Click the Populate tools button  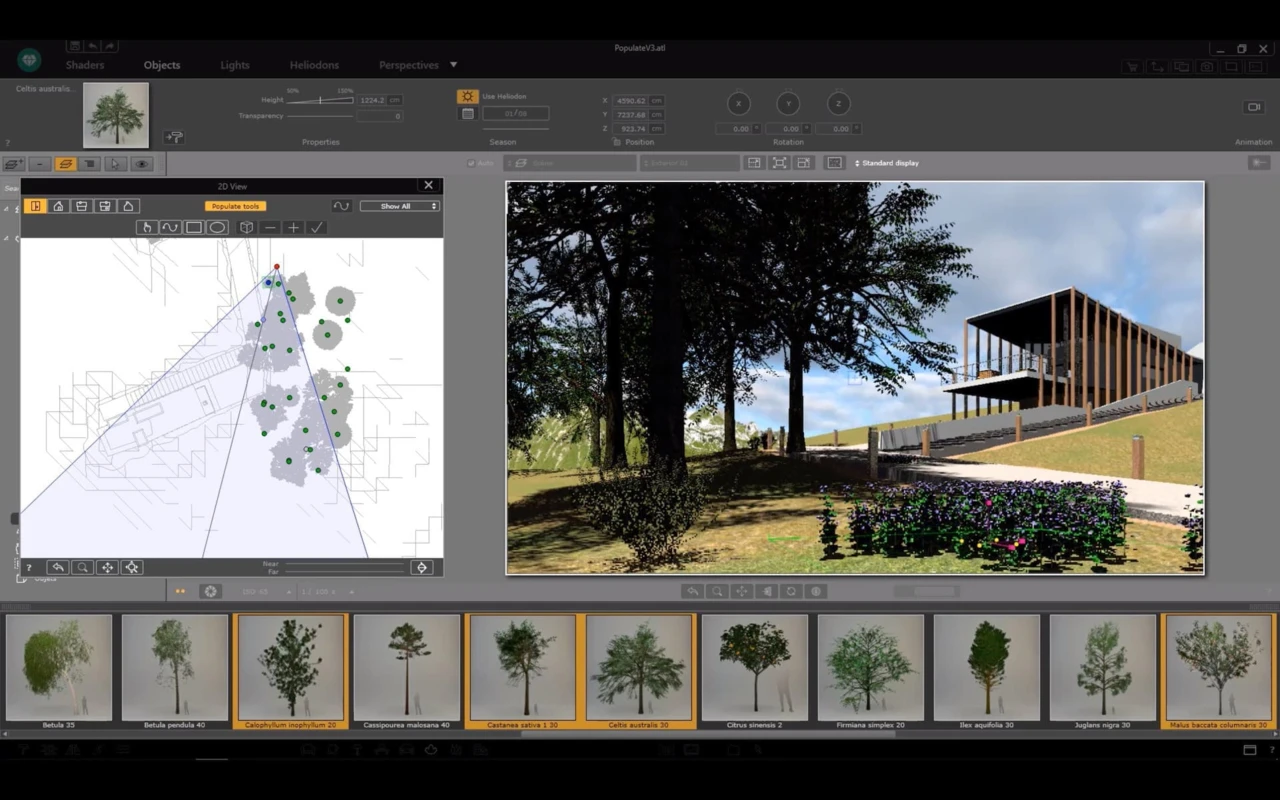235,206
